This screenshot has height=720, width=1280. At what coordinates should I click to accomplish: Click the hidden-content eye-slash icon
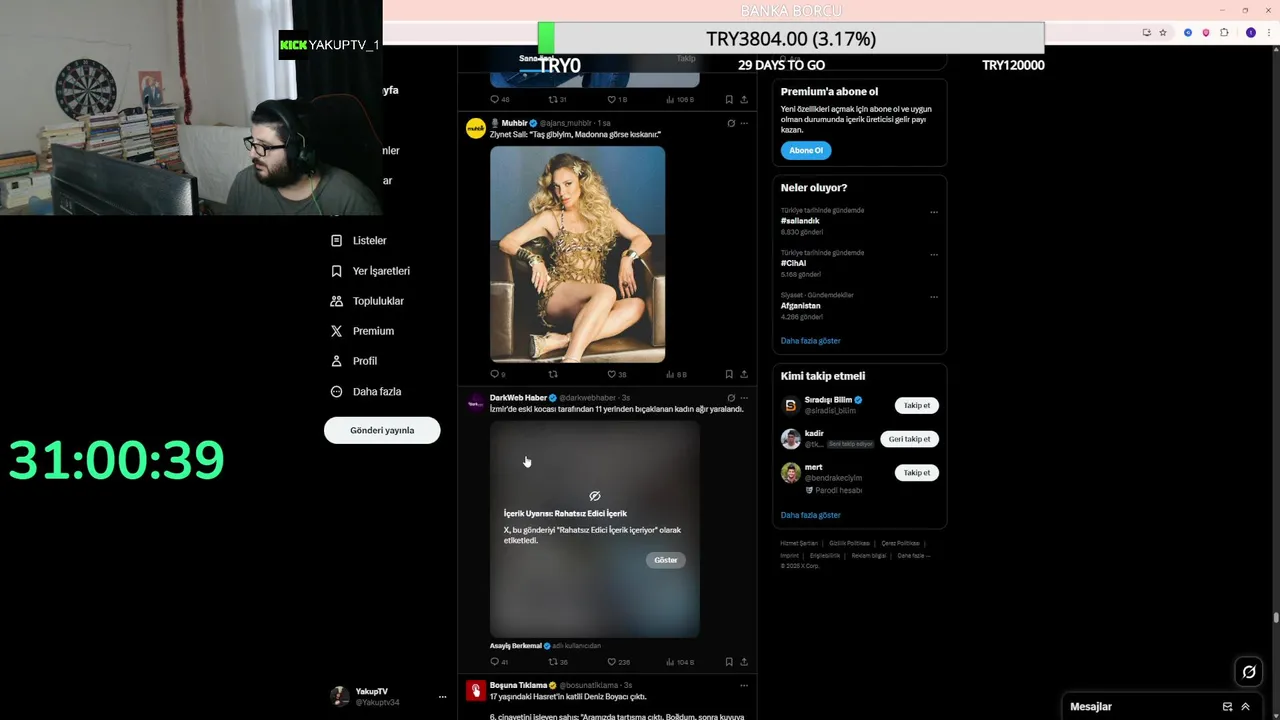(595, 496)
